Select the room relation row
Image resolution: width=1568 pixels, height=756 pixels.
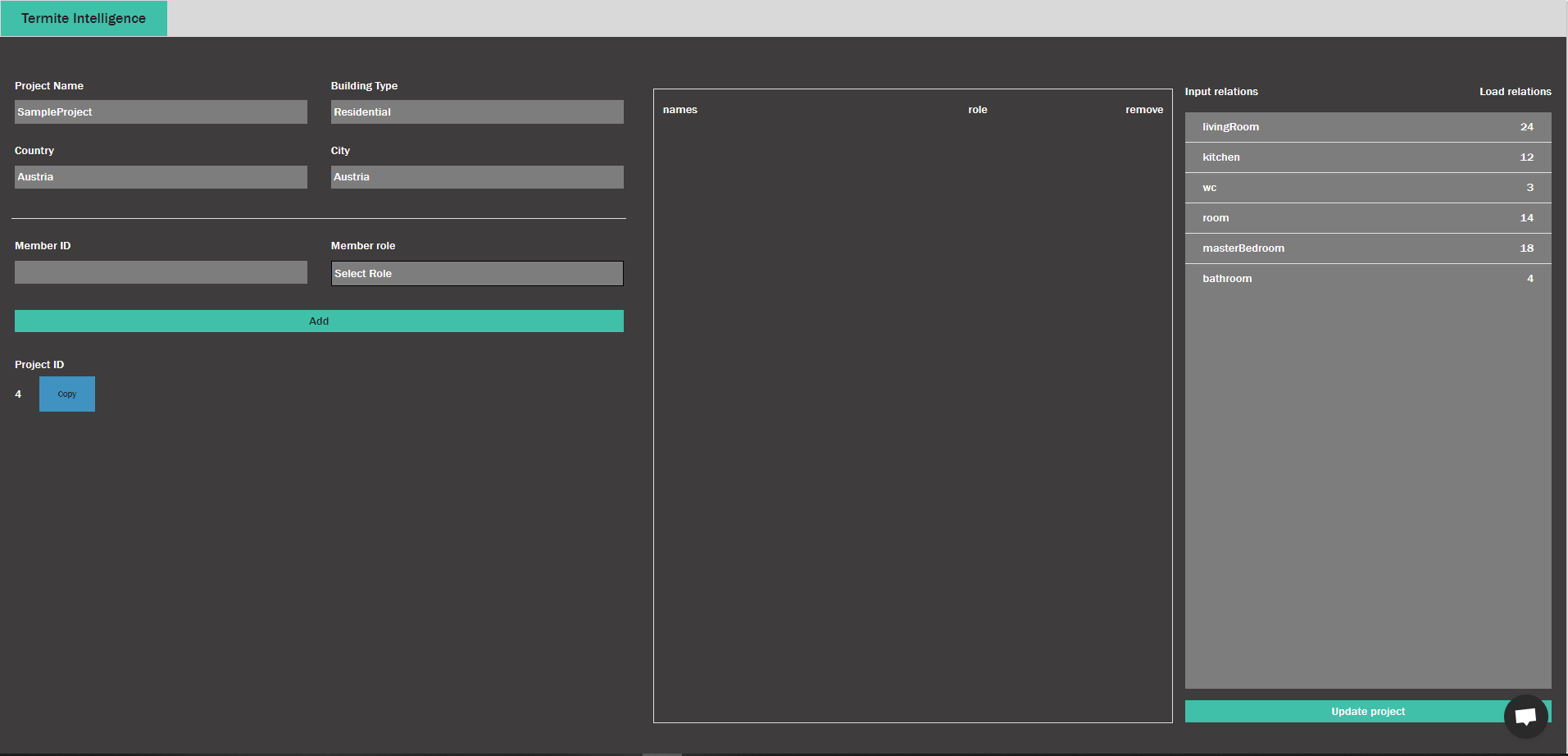coord(1368,218)
